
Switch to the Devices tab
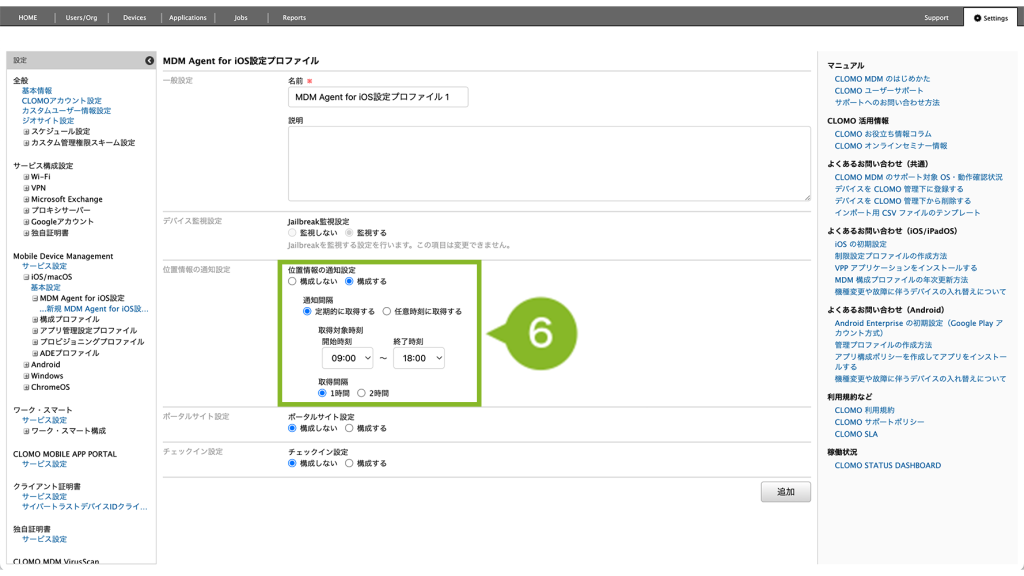coord(134,18)
